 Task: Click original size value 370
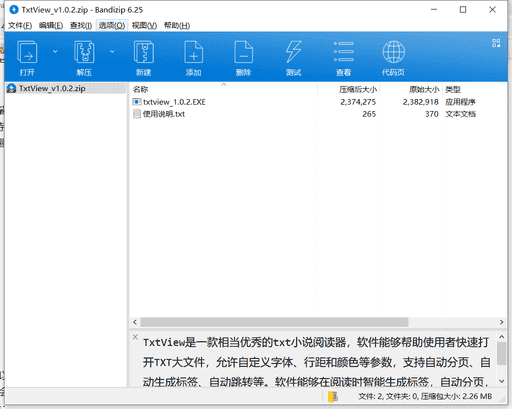(x=432, y=114)
